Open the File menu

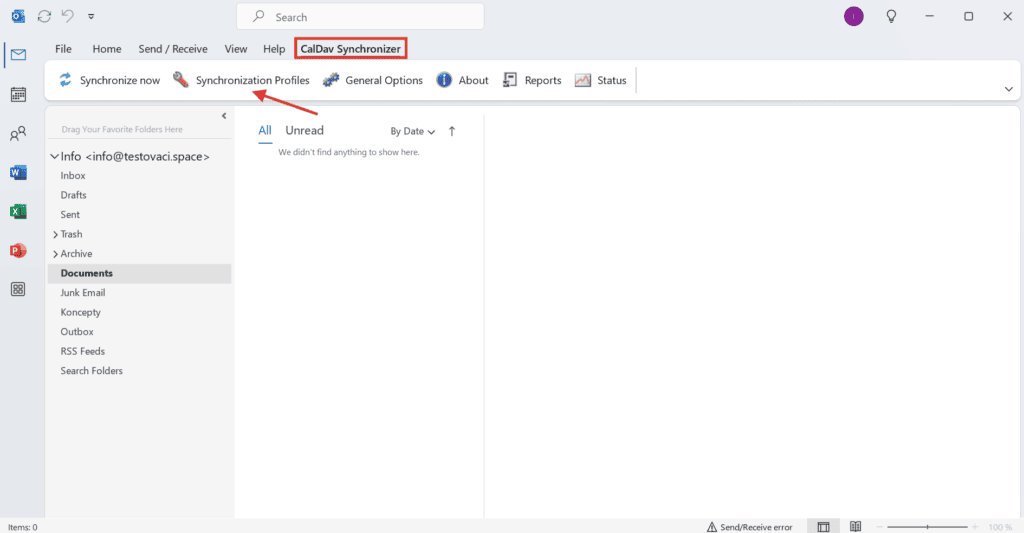click(x=63, y=49)
